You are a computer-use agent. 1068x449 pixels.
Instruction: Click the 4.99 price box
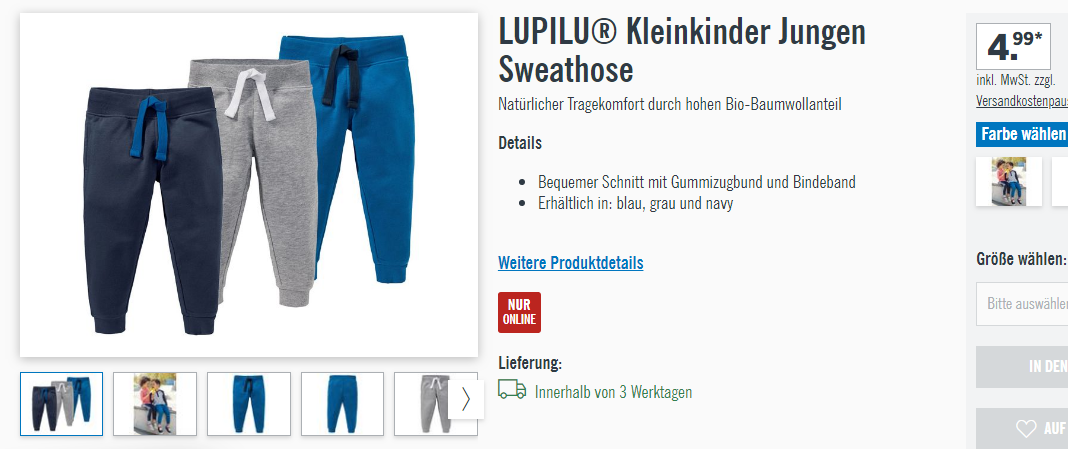coord(1013,46)
